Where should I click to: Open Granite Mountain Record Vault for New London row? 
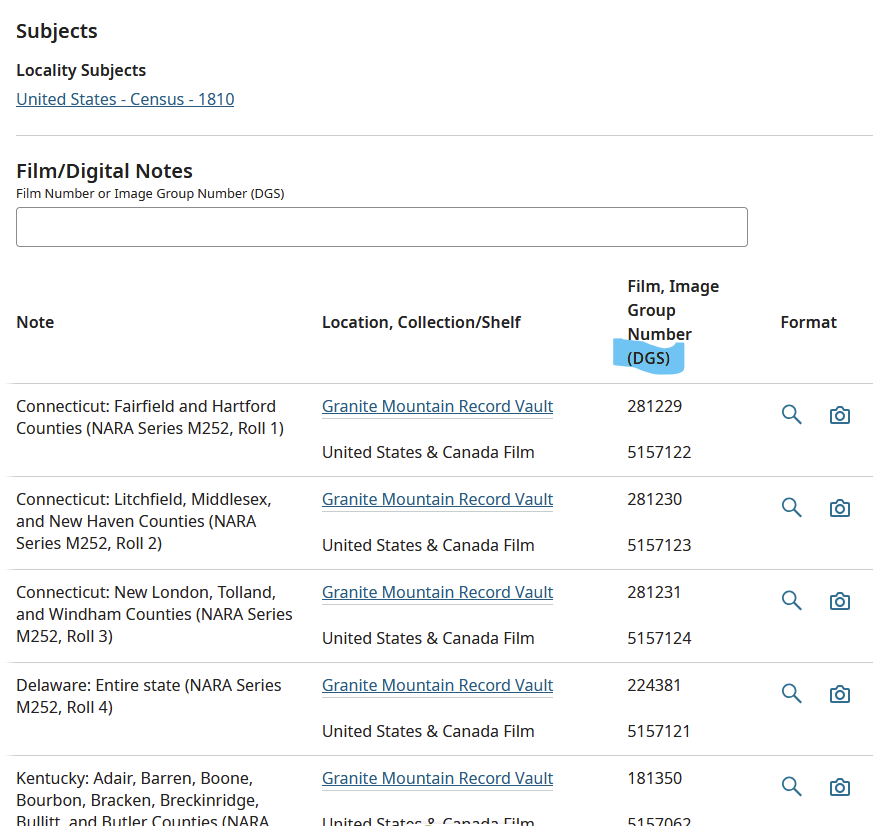438,592
